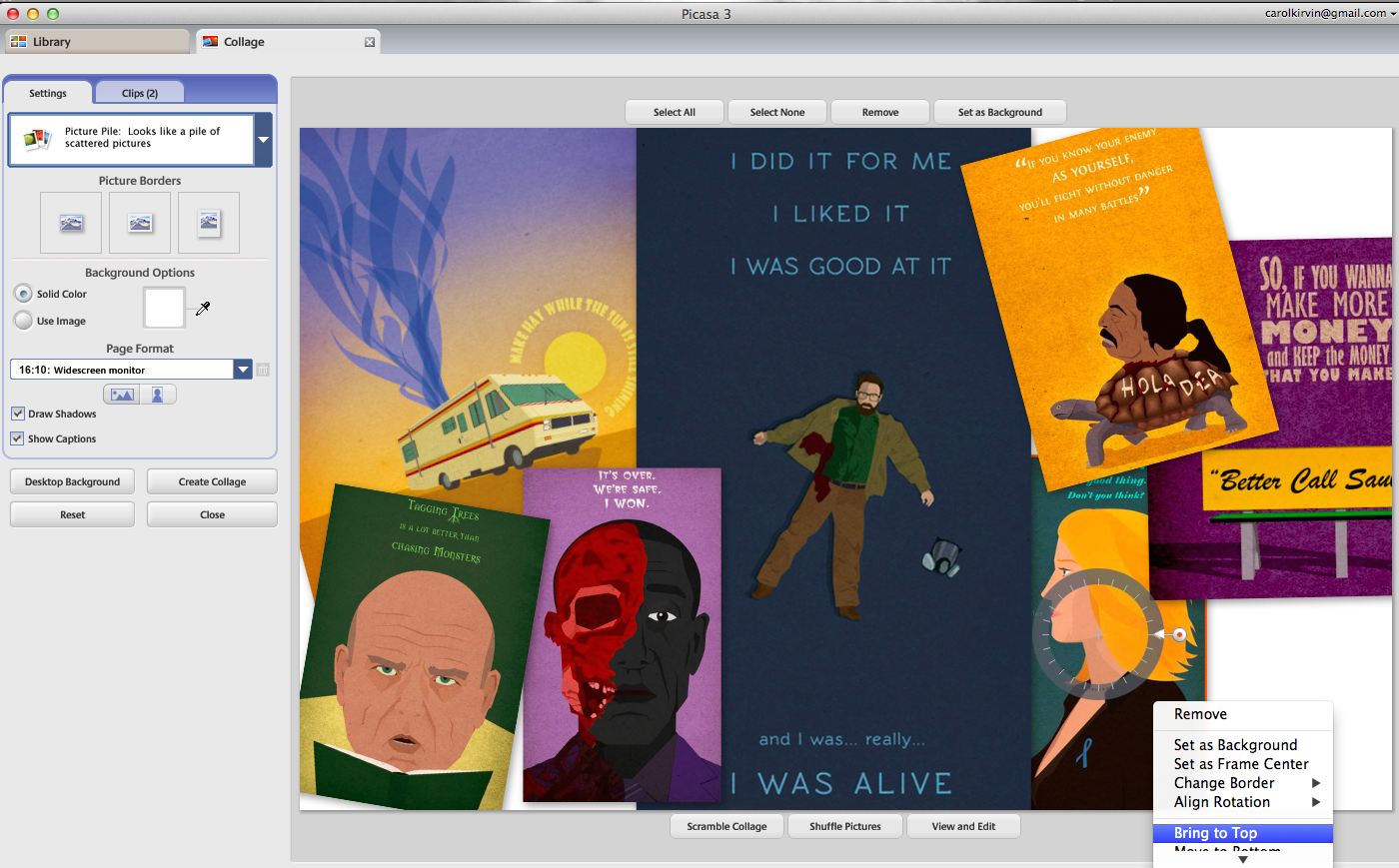Click the Library tab icon
Image resolution: width=1399 pixels, height=868 pixels.
click(x=18, y=42)
